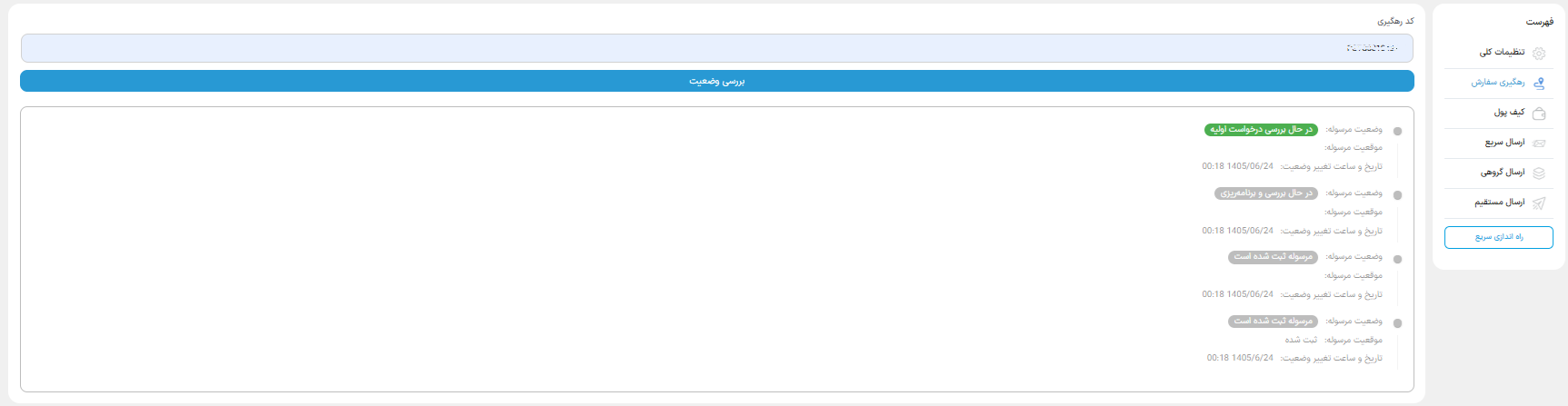
Task: Click the gear icon for تنظیمات کلی
Action: 1539,54
